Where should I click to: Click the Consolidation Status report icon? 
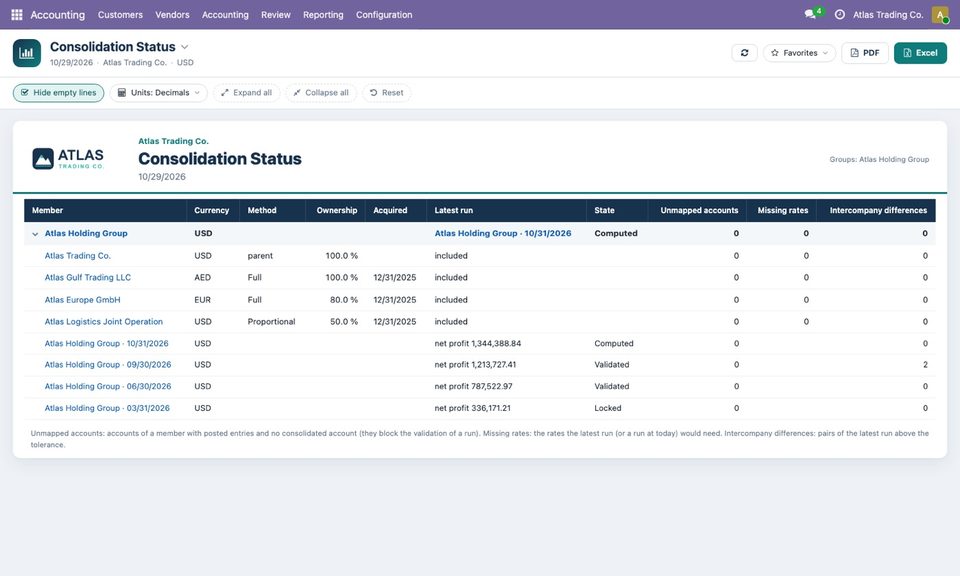point(27,53)
